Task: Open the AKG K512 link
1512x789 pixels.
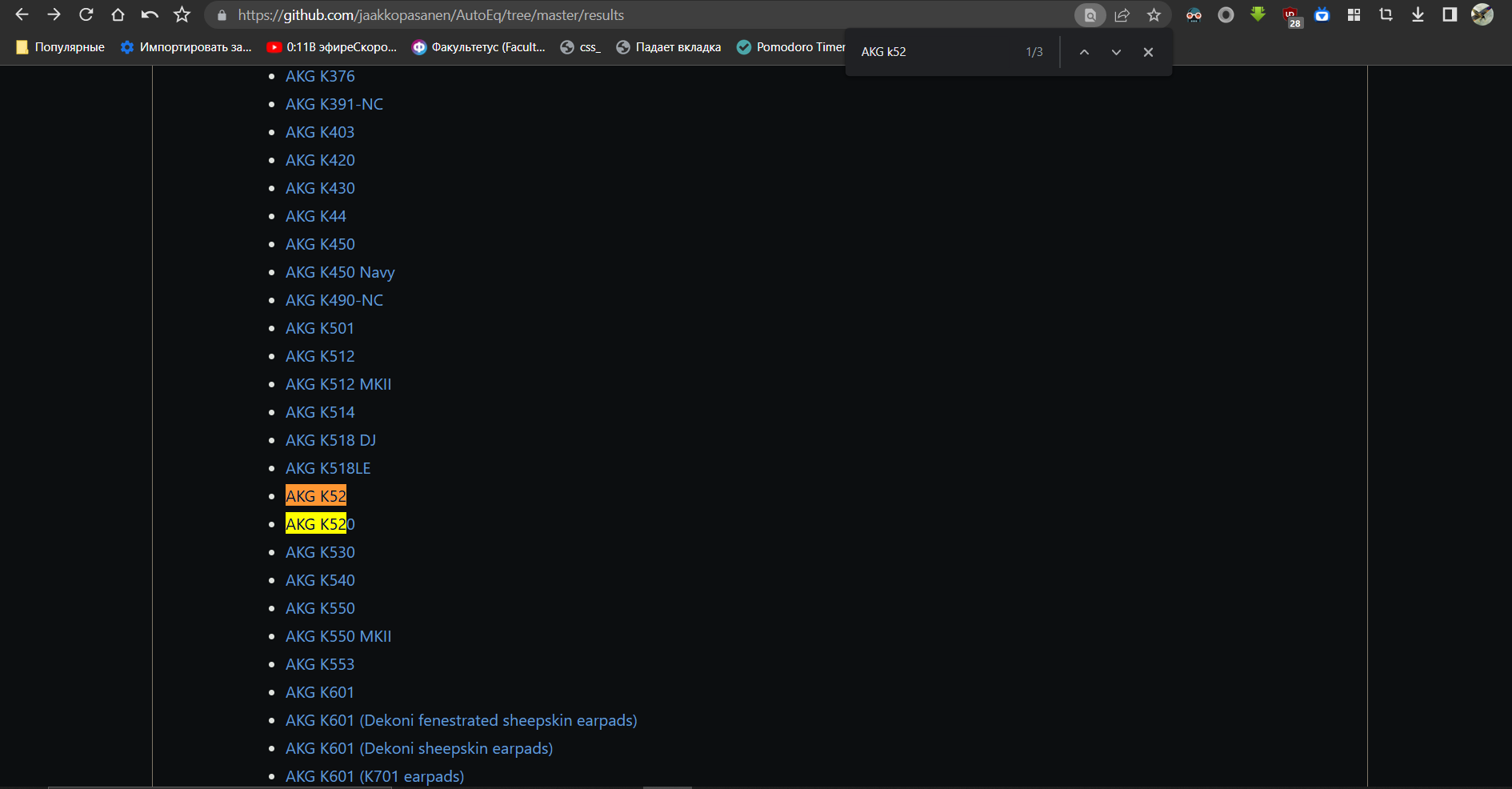Action: [320, 356]
